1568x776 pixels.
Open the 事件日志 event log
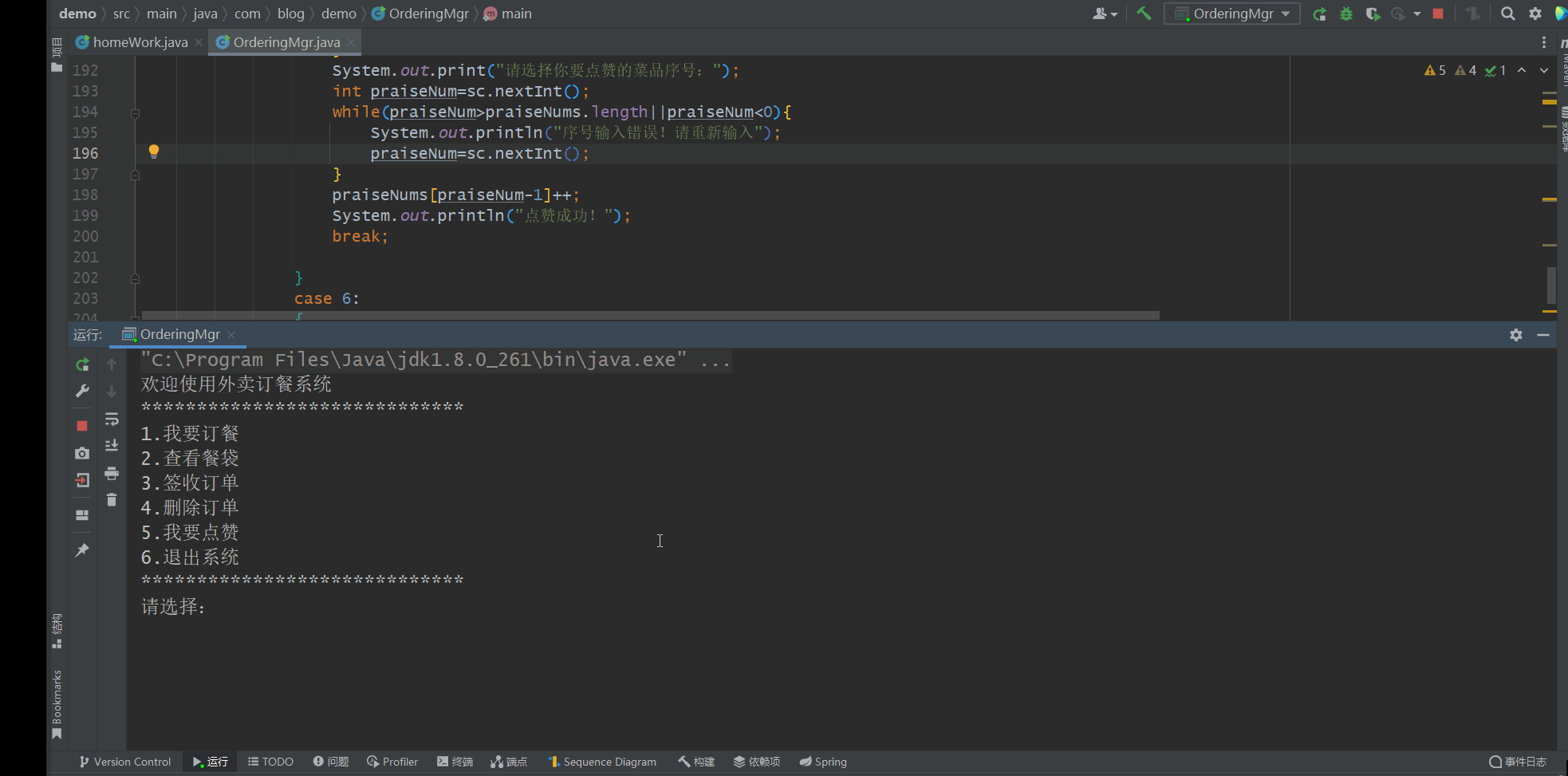[1518, 762]
